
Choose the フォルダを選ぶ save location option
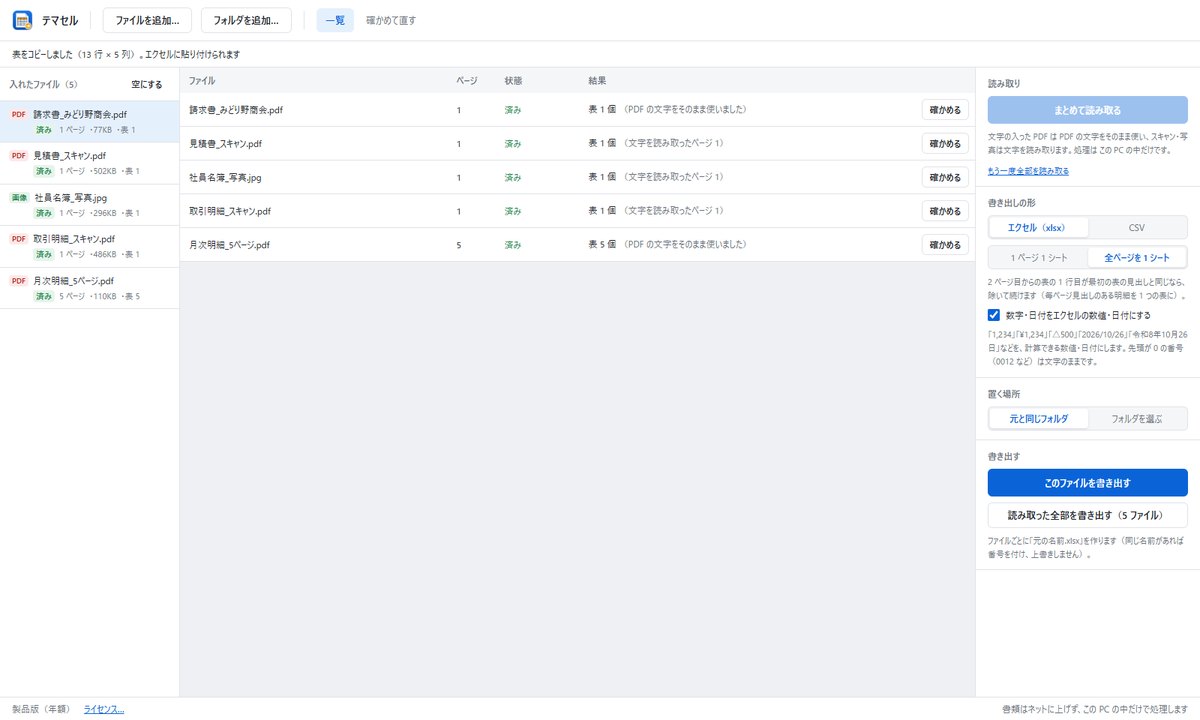coord(1136,419)
